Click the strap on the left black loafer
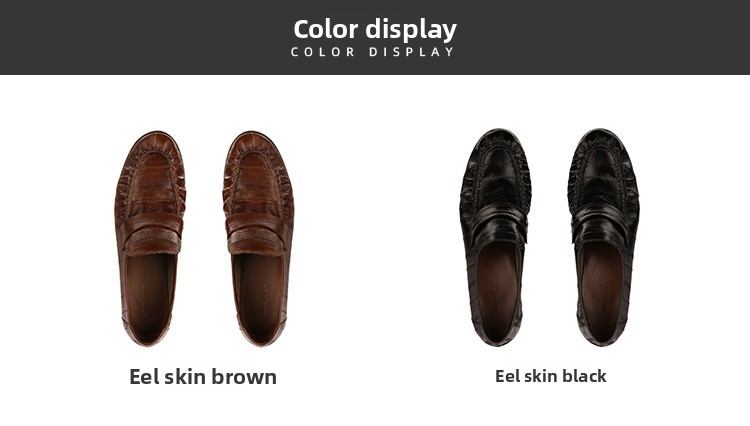This screenshot has height=426, width=750. tap(497, 226)
